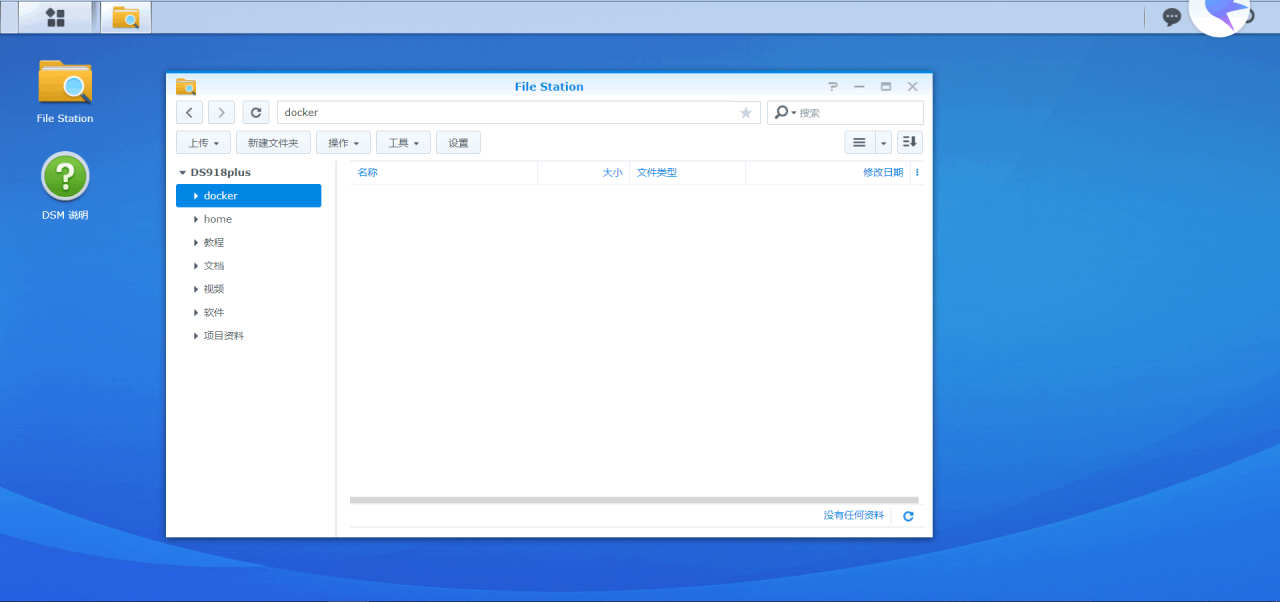Click the 新建文件夹 button
The image size is (1280, 602).
[x=273, y=143]
